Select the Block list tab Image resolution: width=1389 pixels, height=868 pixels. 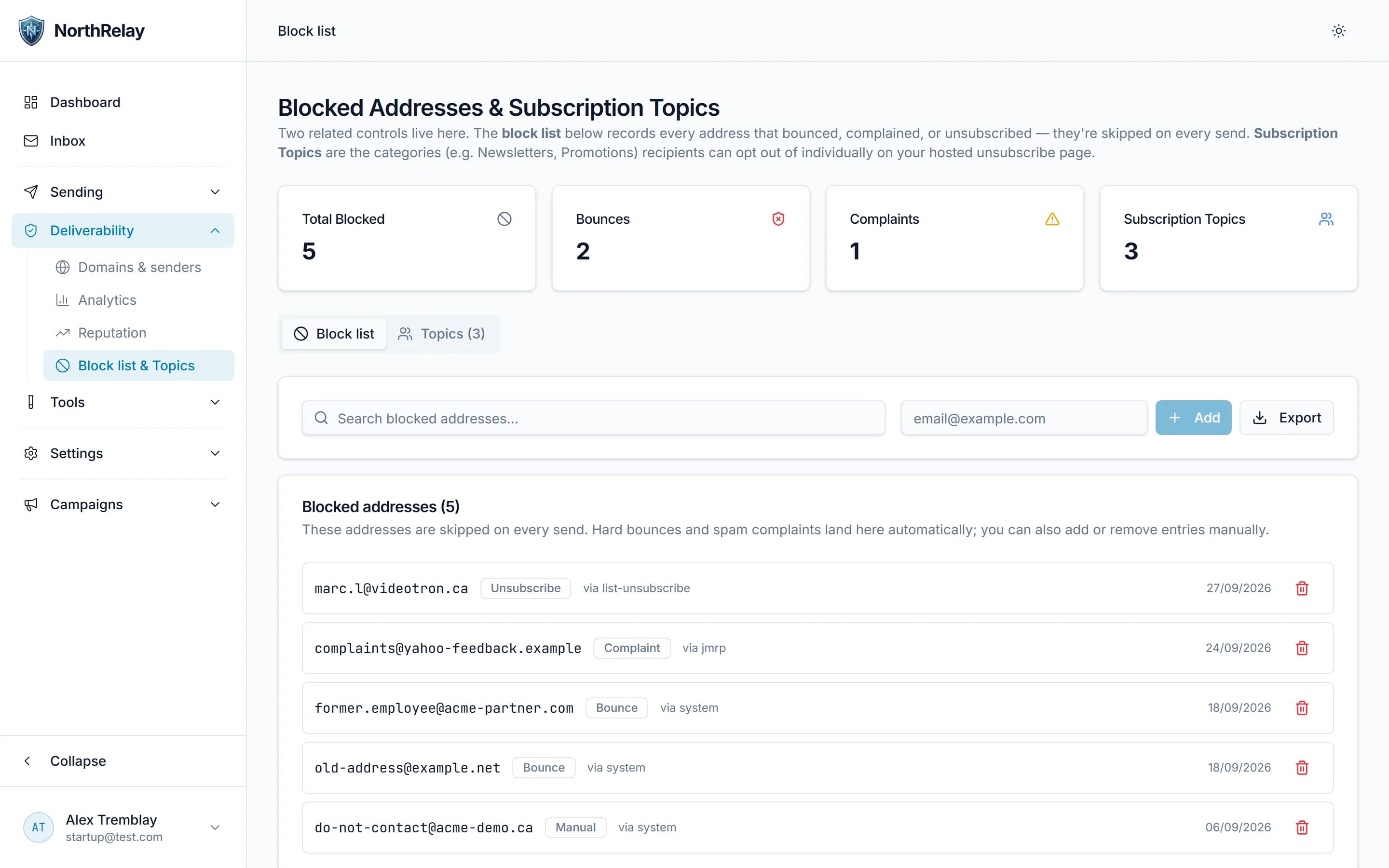click(333, 334)
